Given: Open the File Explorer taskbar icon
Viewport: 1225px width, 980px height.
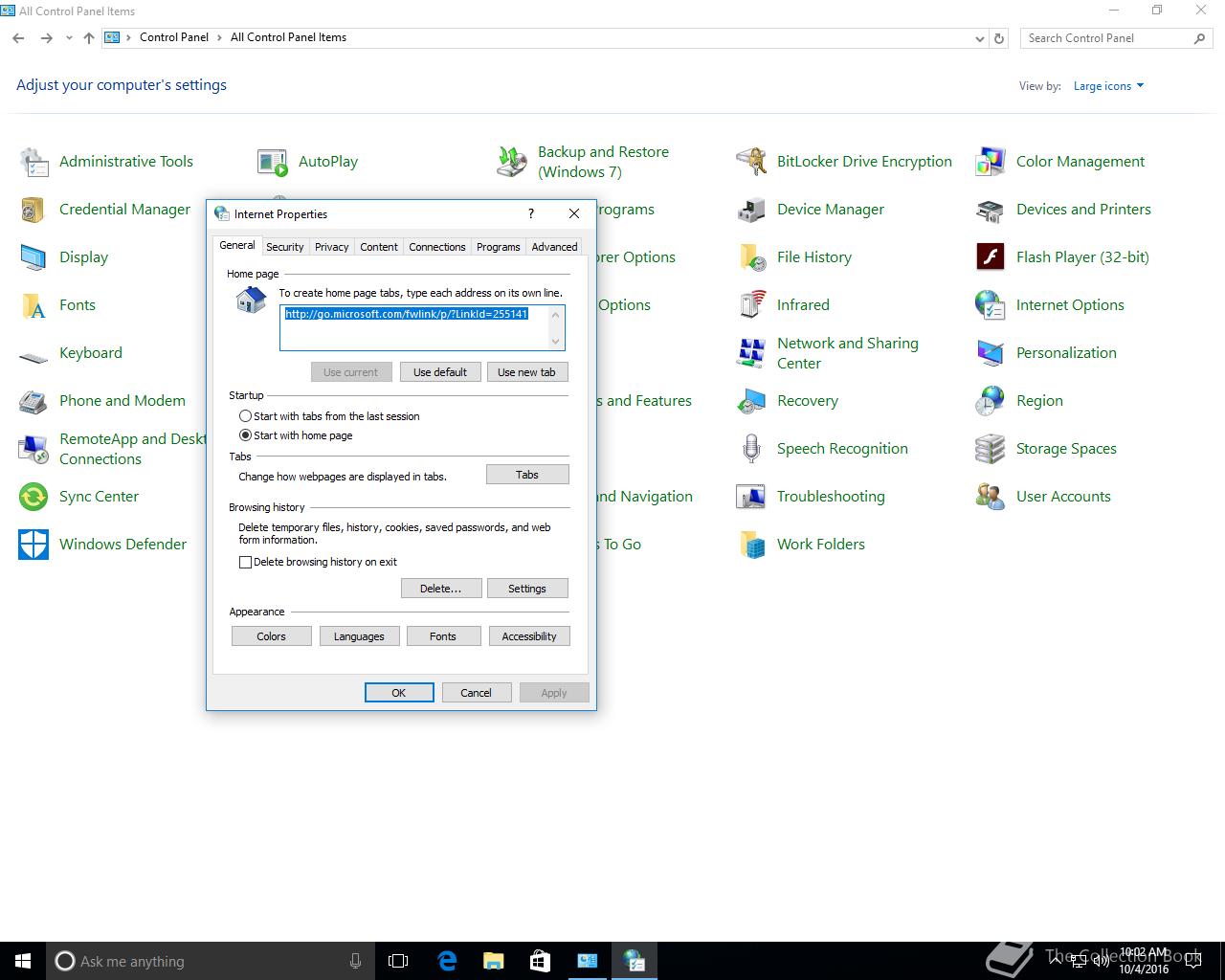Looking at the screenshot, I should 494,961.
